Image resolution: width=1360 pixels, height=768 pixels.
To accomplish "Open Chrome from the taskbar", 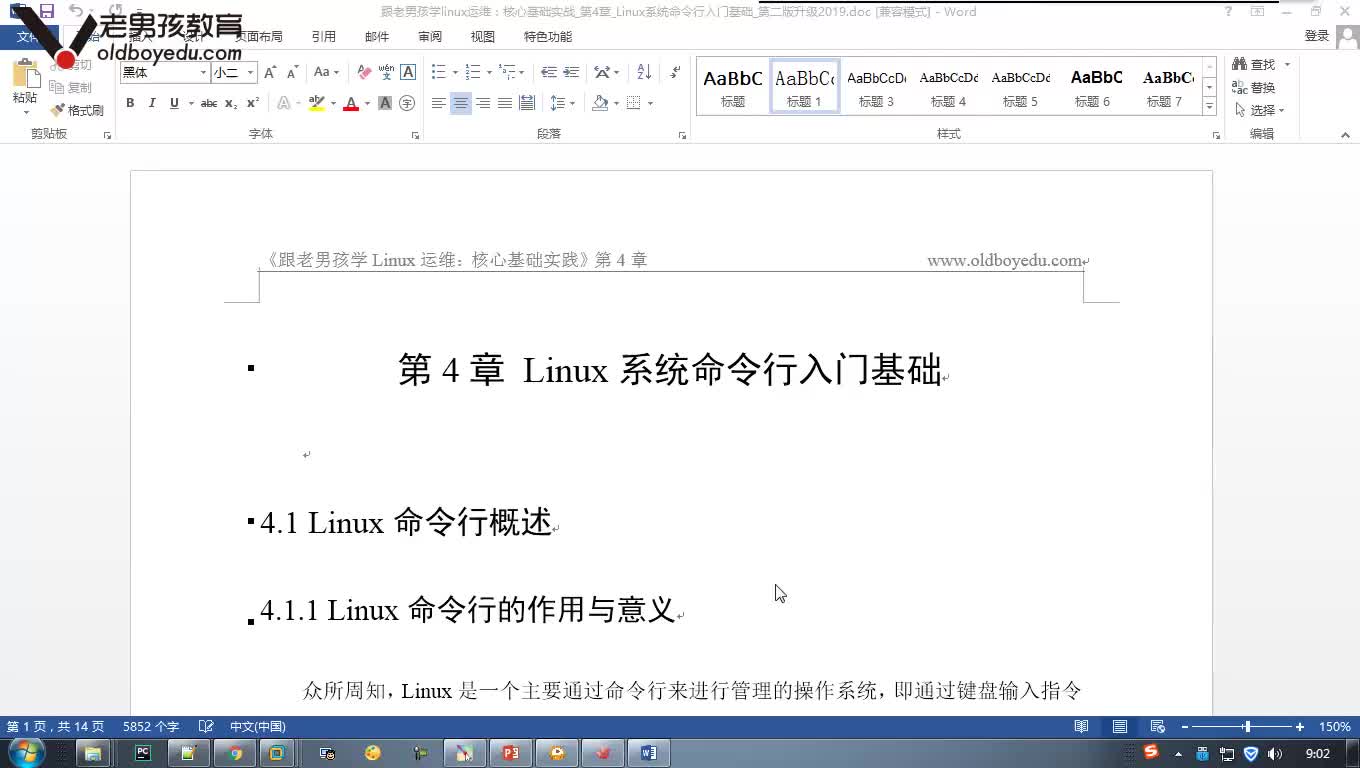I will 235,753.
